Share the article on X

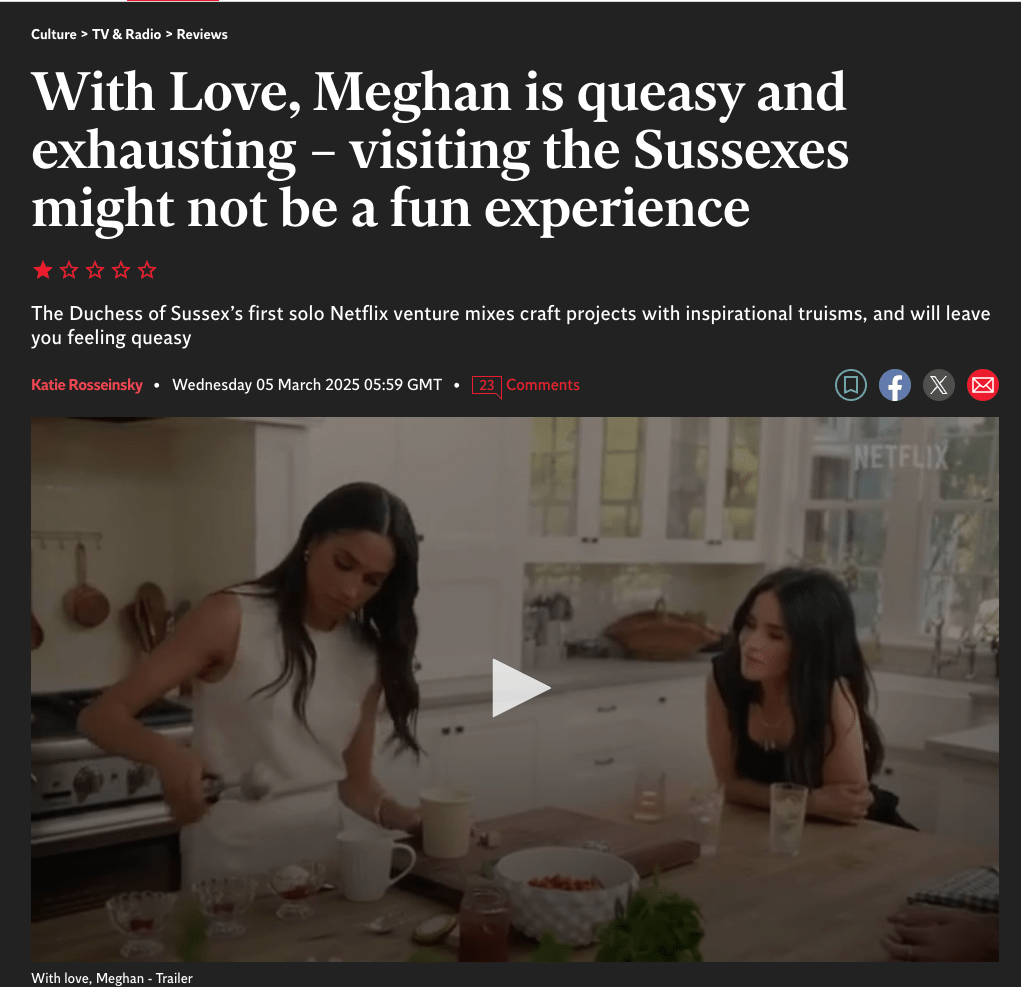pyautogui.click(x=938, y=385)
